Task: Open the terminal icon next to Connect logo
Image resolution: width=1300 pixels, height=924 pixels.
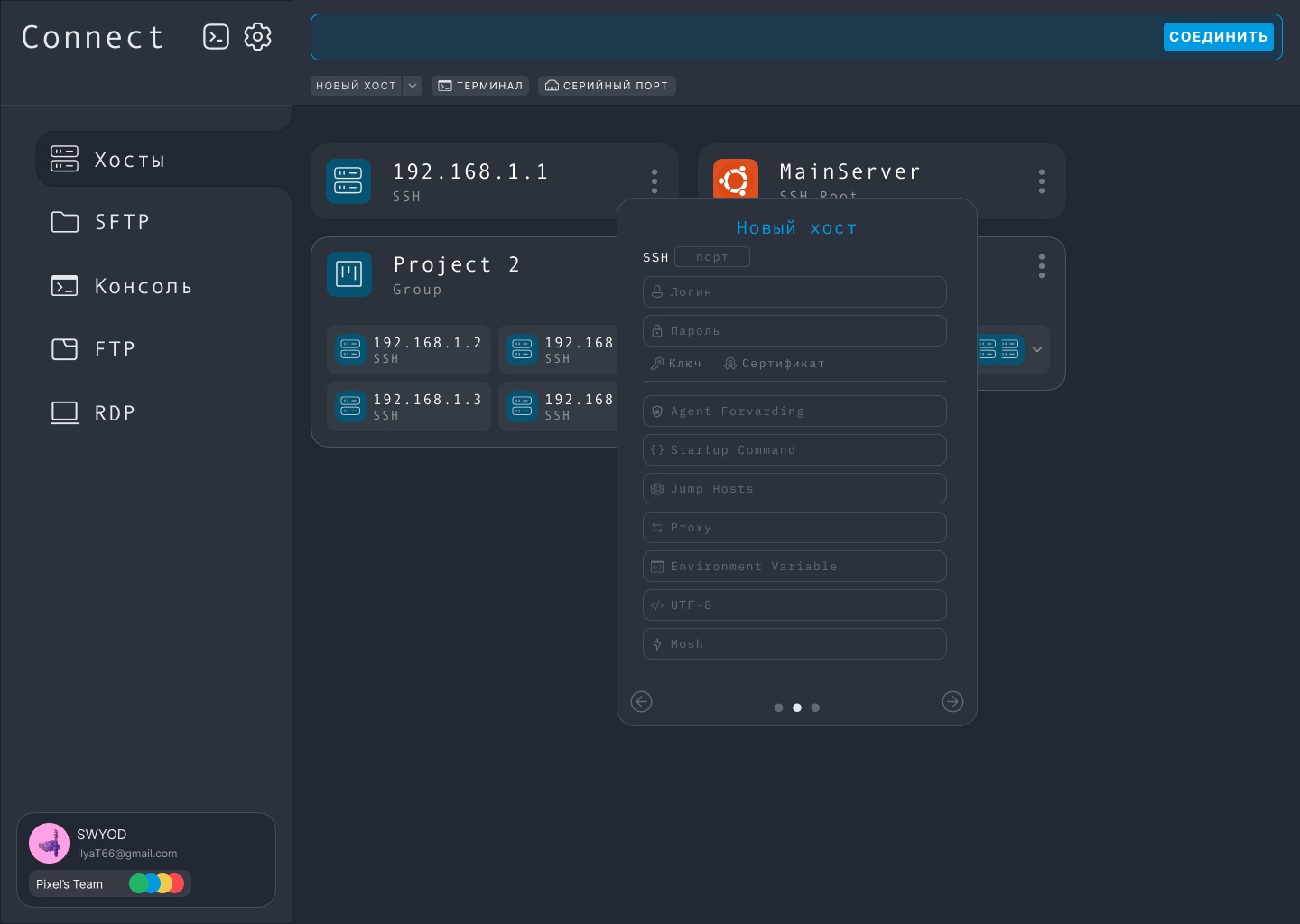Action: (216, 37)
